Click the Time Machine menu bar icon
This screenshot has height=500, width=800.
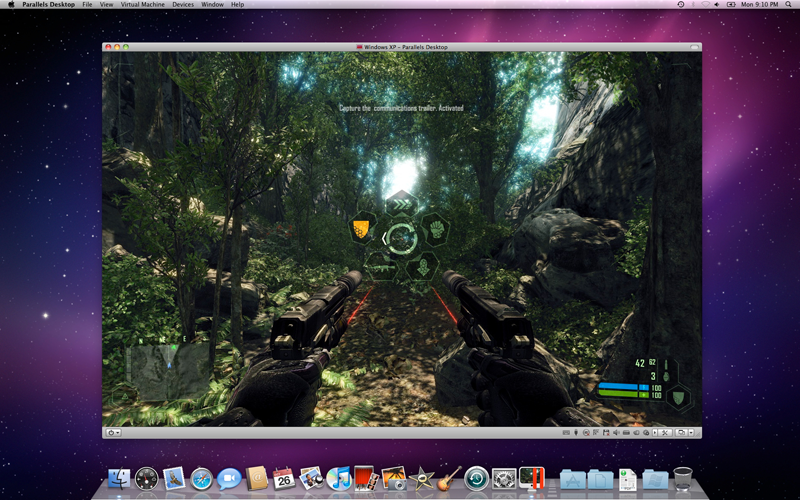[x=681, y=4]
